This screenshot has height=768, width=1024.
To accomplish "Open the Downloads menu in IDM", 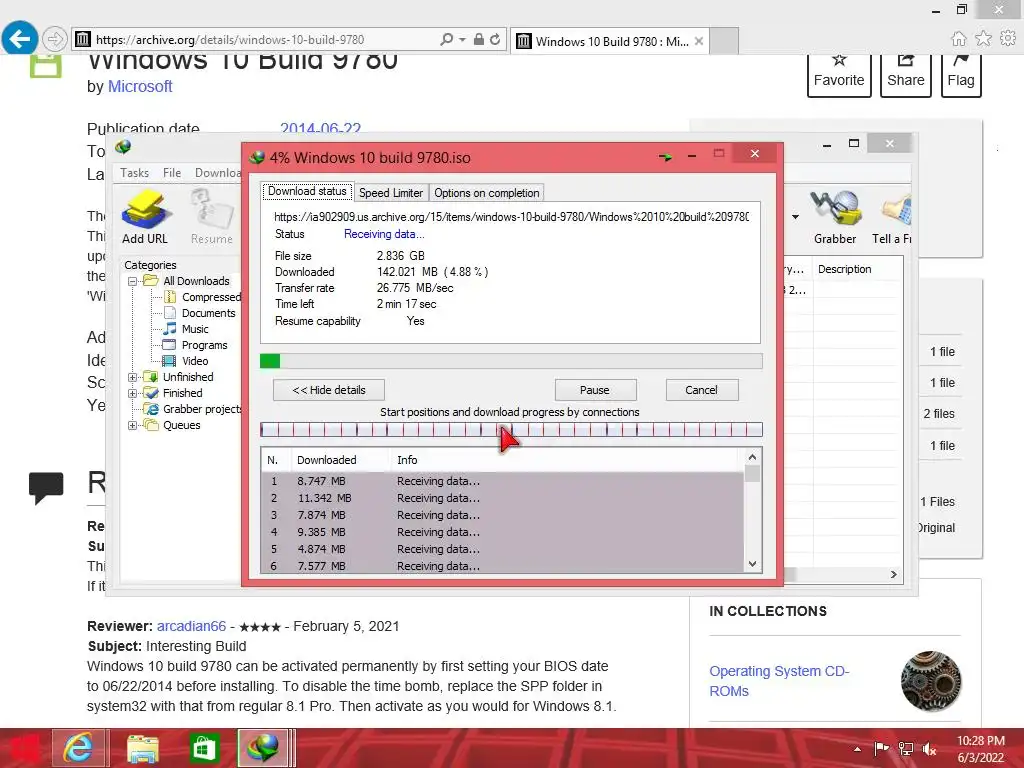I will (x=218, y=173).
